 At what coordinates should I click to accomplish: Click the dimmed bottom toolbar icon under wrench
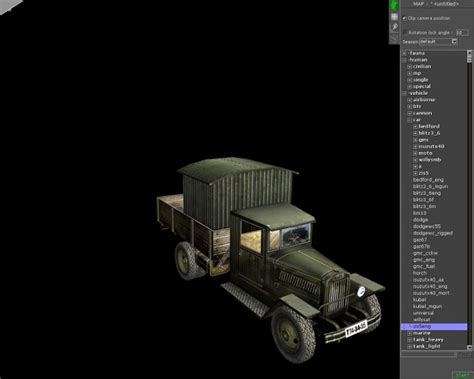pos(394,38)
